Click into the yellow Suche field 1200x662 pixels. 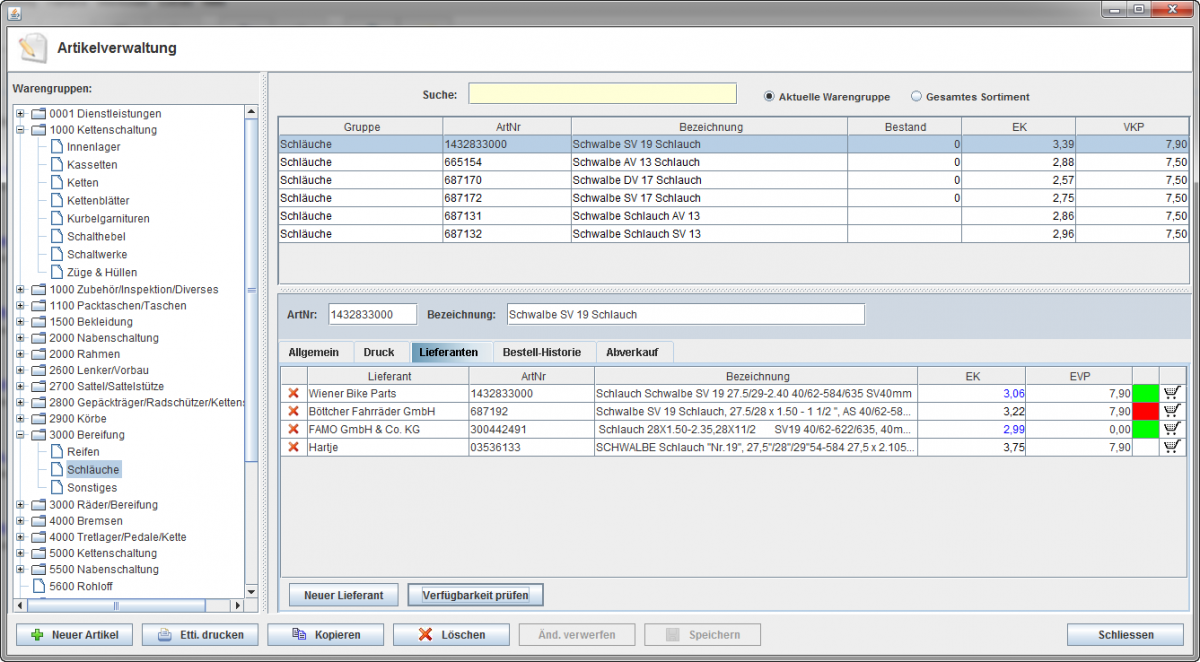[x=602, y=94]
